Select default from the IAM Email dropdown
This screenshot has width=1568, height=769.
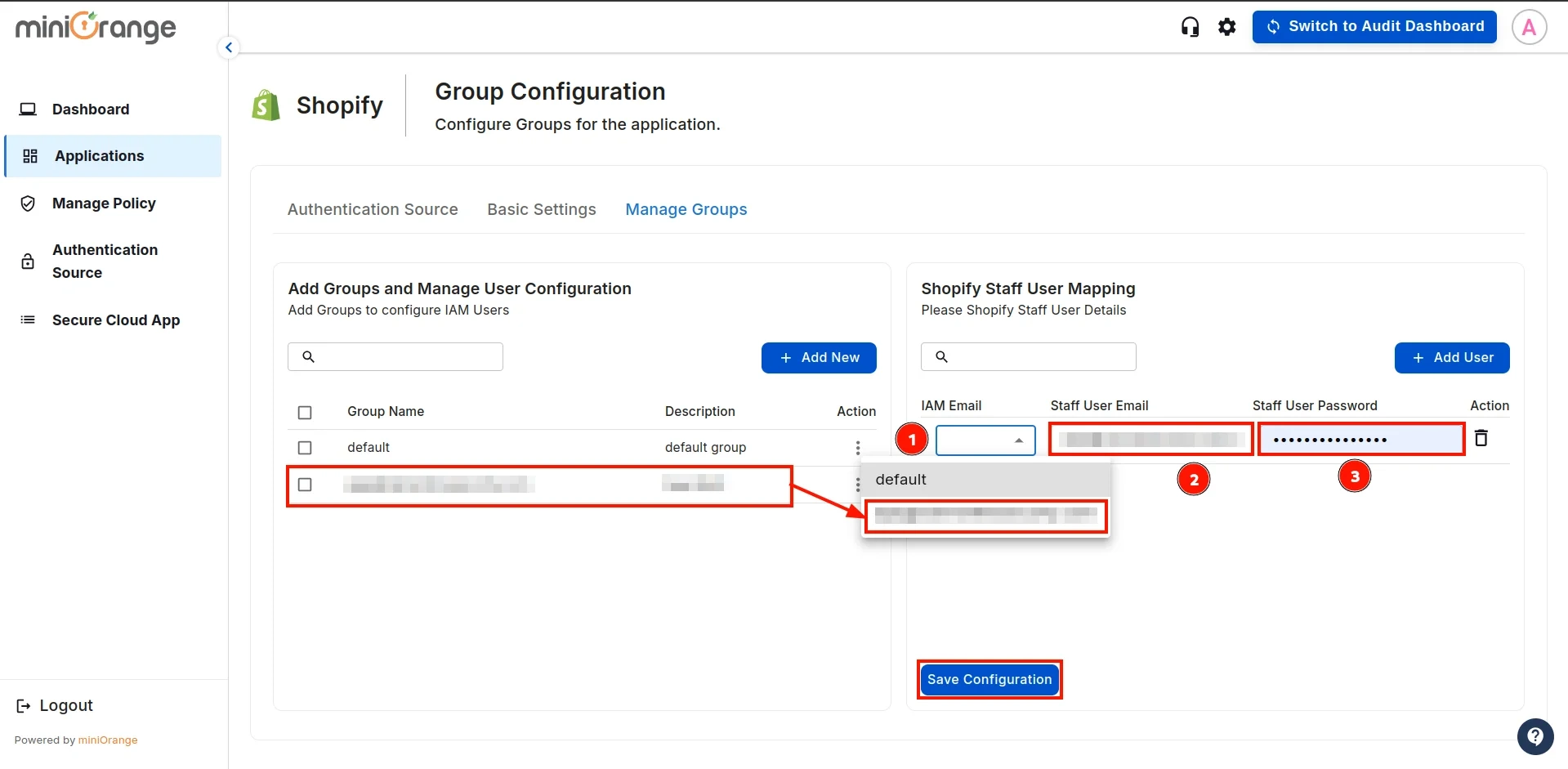click(x=900, y=480)
